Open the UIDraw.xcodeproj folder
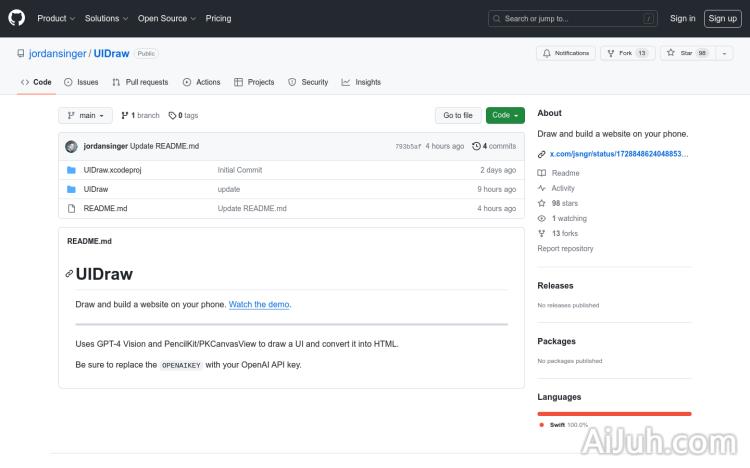Viewport: 750px width, 468px height. point(112,170)
